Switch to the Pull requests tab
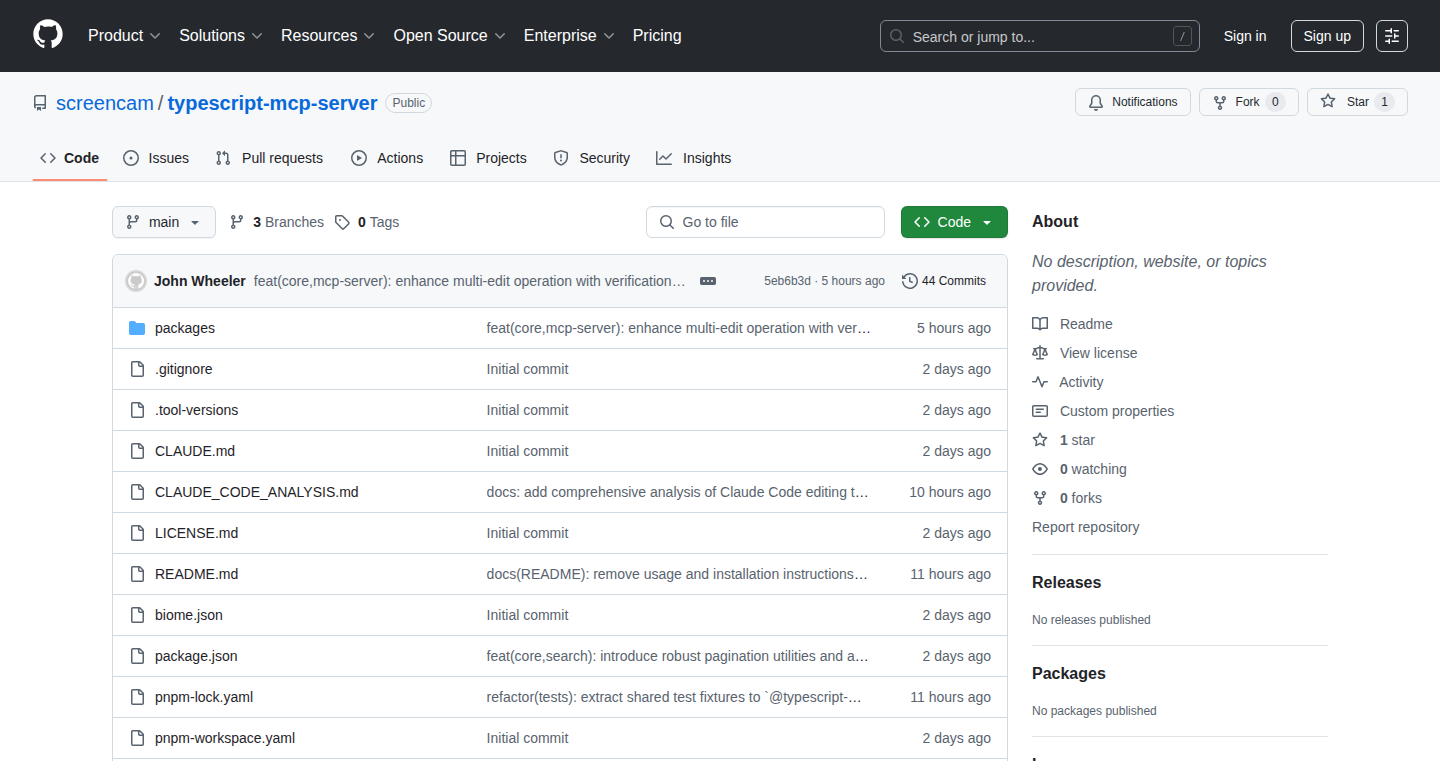 click(269, 158)
